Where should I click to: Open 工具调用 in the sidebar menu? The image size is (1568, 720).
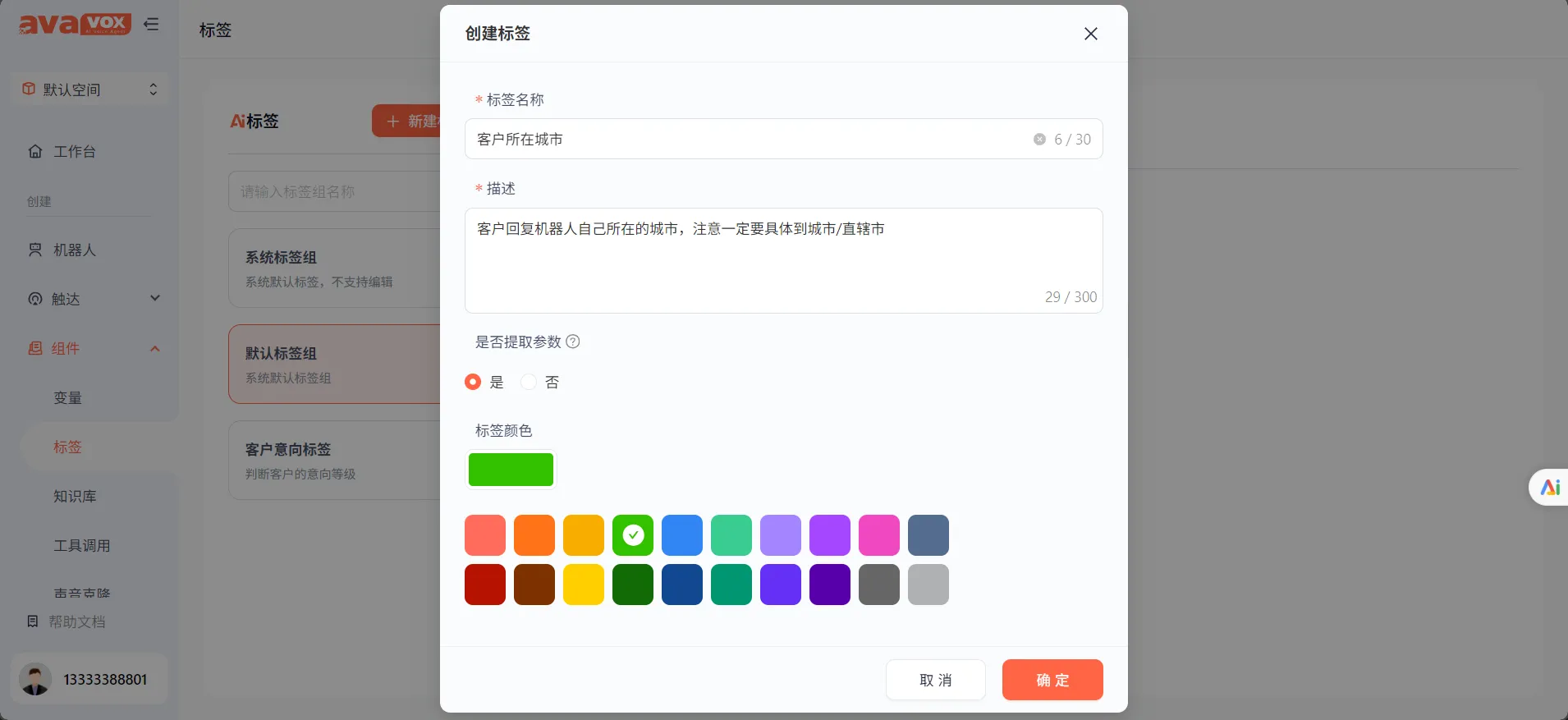pos(81,545)
